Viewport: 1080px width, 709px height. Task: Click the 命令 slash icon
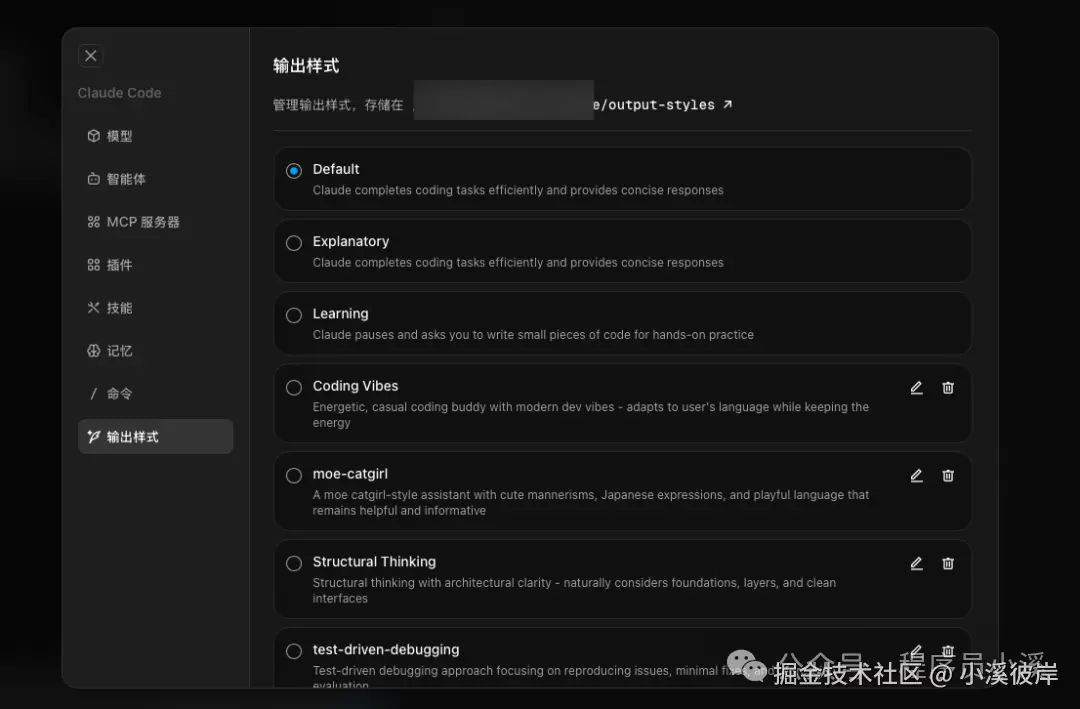click(94, 393)
